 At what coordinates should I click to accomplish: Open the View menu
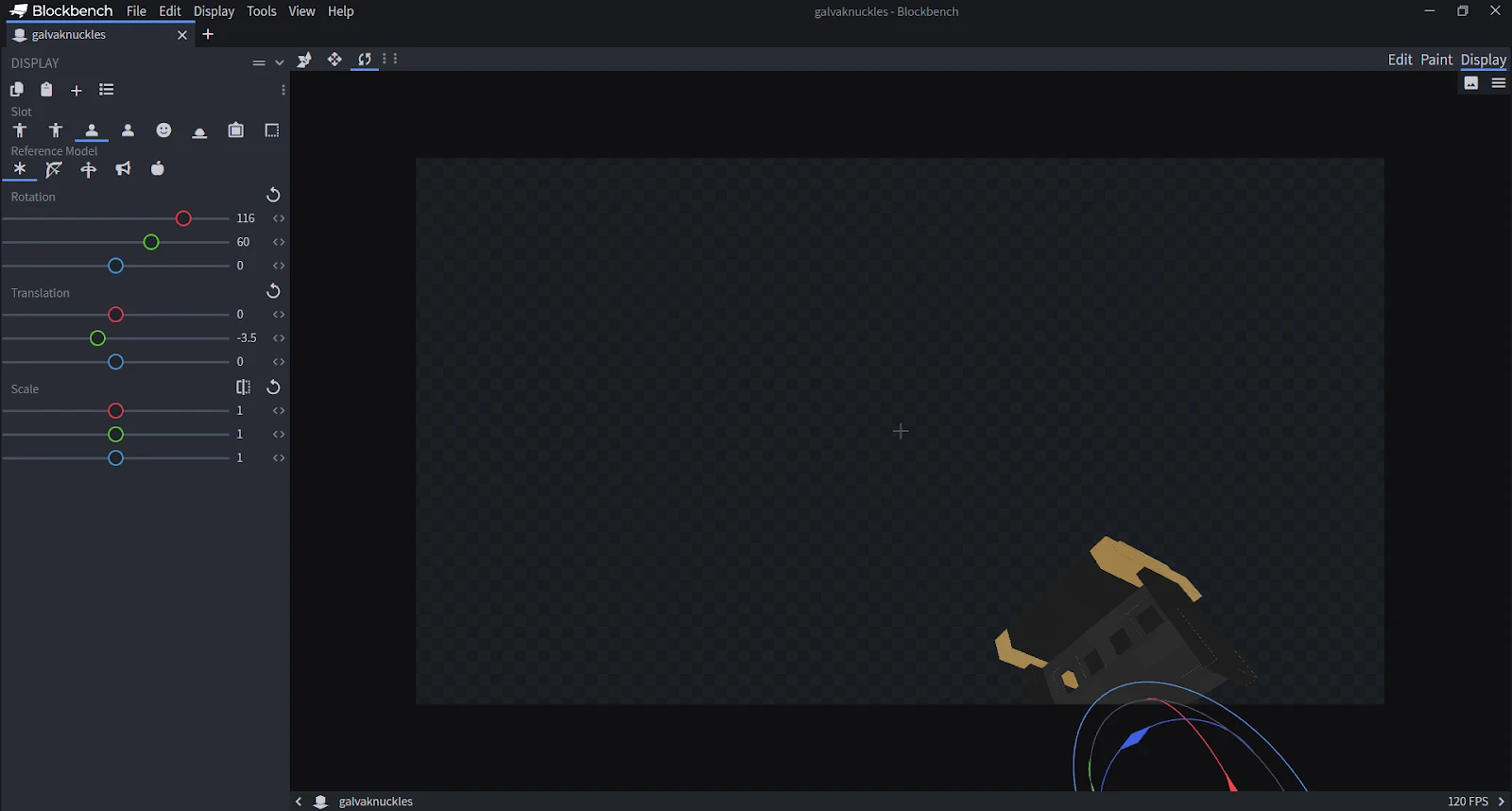(301, 11)
